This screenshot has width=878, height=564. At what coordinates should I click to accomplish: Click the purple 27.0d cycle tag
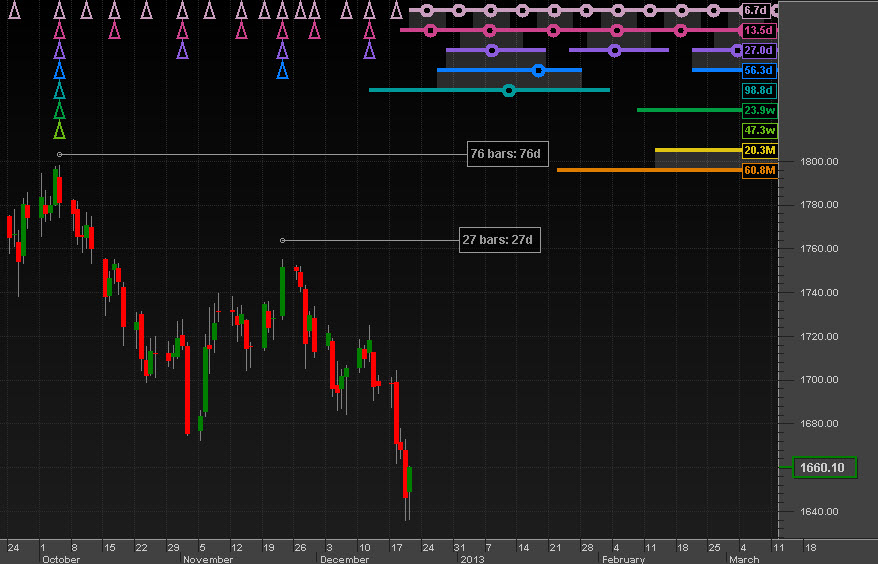(x=757, y=50)
